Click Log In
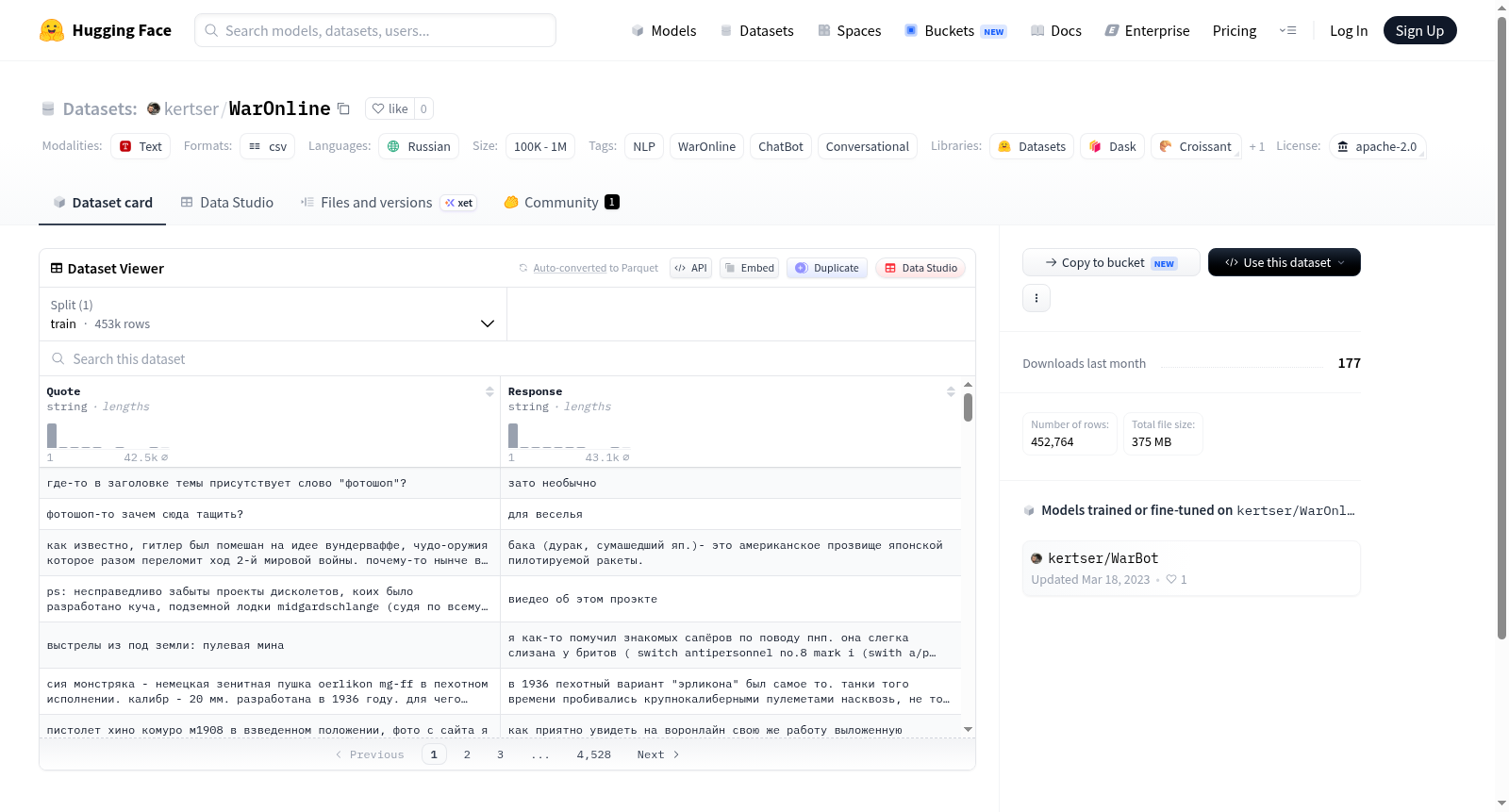Image resolution: width=1509 pixels, height=812 pixels. click(x=1349, y=31)
